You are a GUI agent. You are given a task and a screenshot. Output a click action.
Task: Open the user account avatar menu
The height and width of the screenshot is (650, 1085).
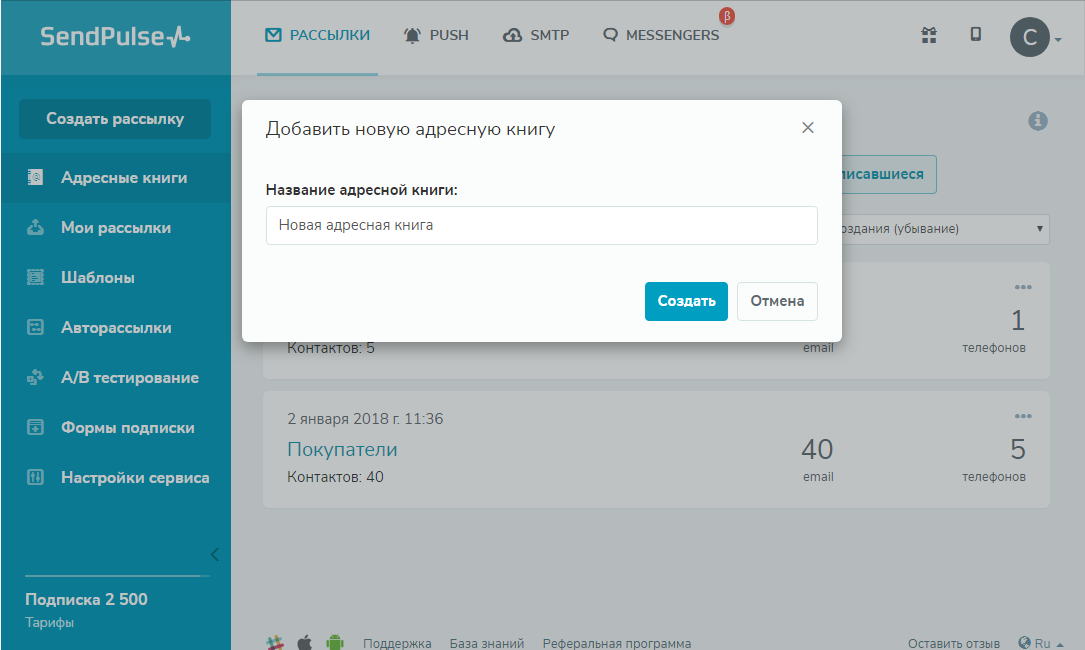[1031, 38]
